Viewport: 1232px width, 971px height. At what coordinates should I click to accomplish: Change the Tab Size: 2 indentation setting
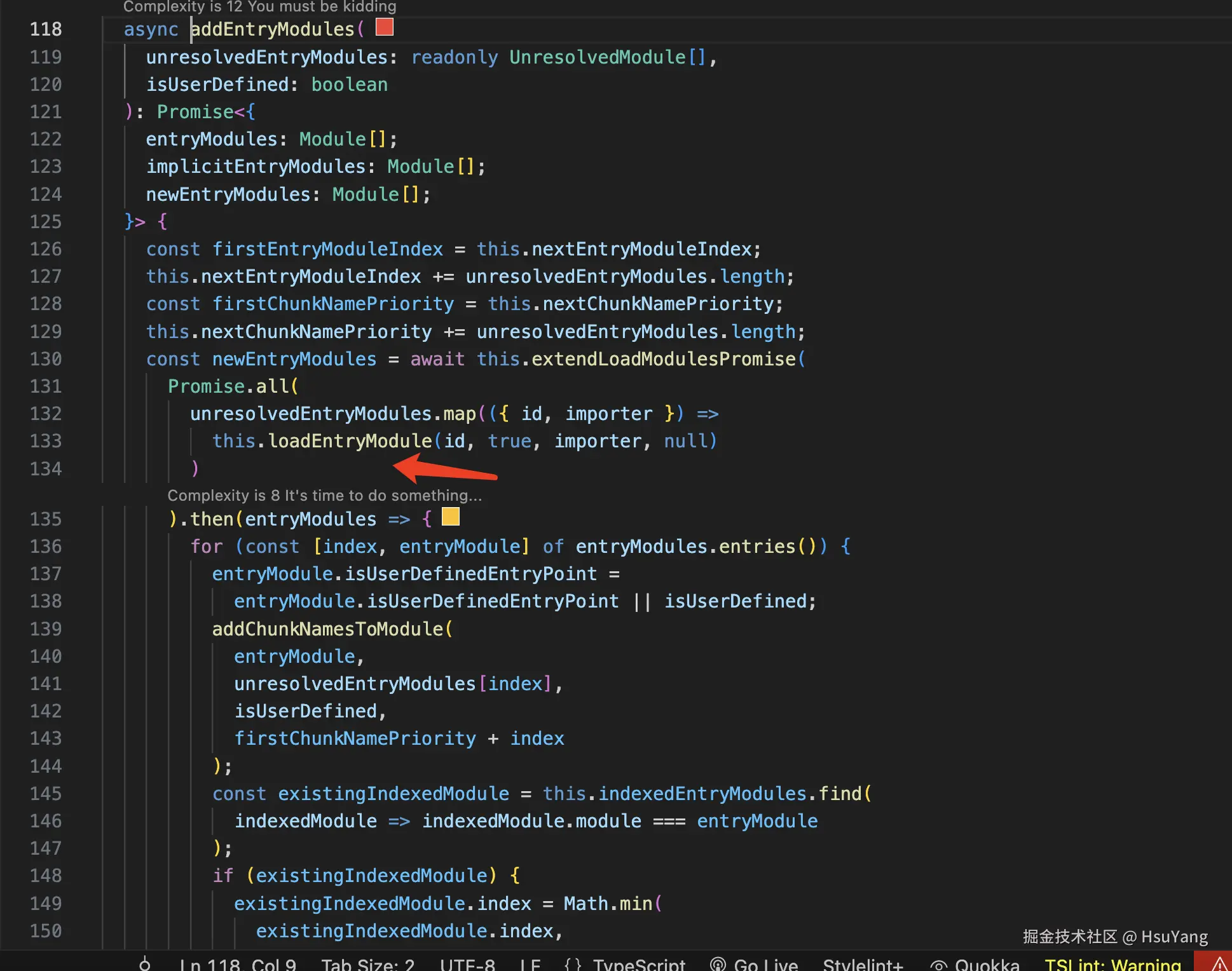pyautogui.click(x=367, y=963)
